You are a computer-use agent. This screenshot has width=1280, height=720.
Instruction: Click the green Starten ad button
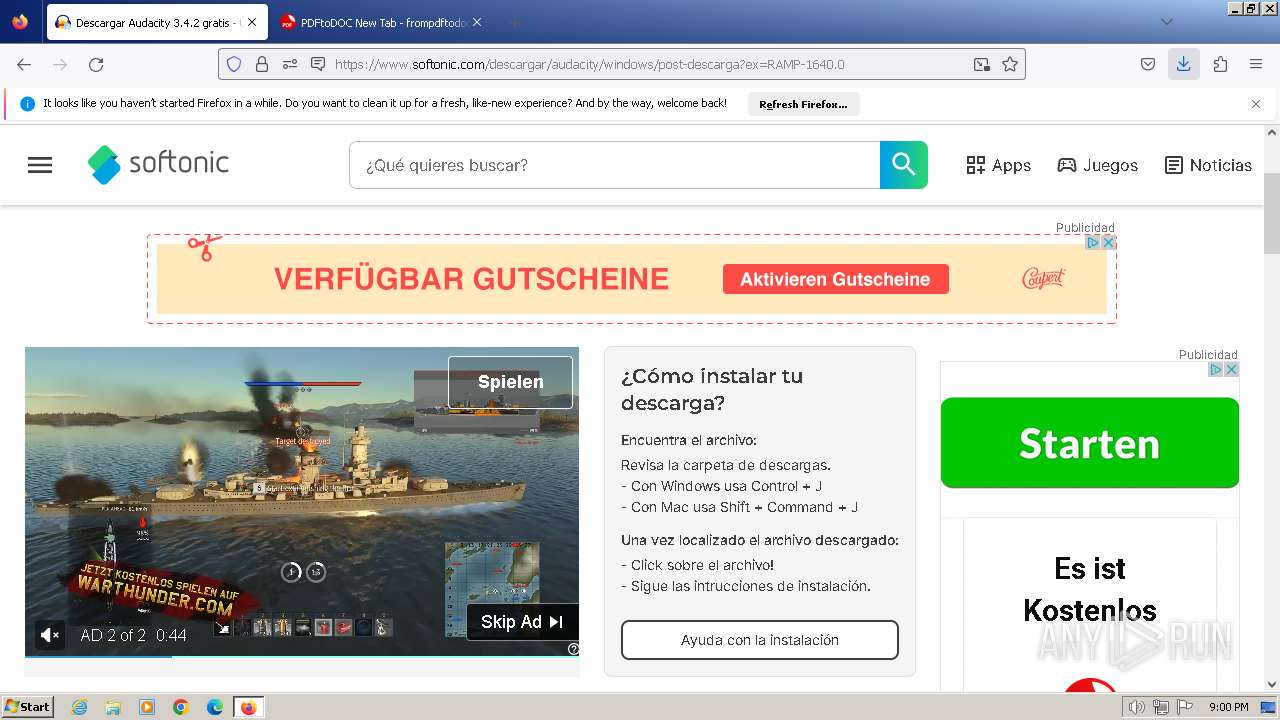click(x=1090, y=443)
